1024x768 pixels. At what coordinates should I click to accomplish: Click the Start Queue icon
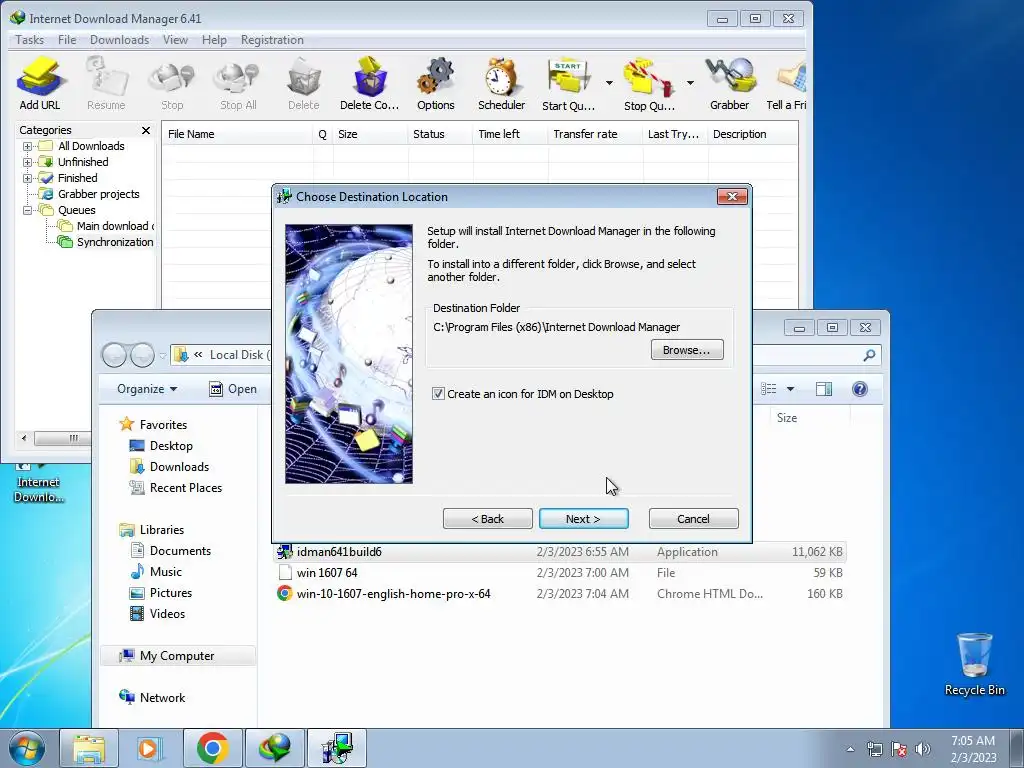tap(568, 84)
